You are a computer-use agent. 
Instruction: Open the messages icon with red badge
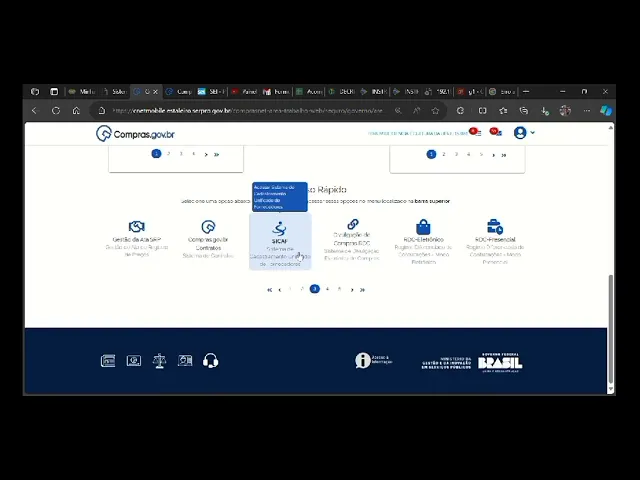click(496, 132)
